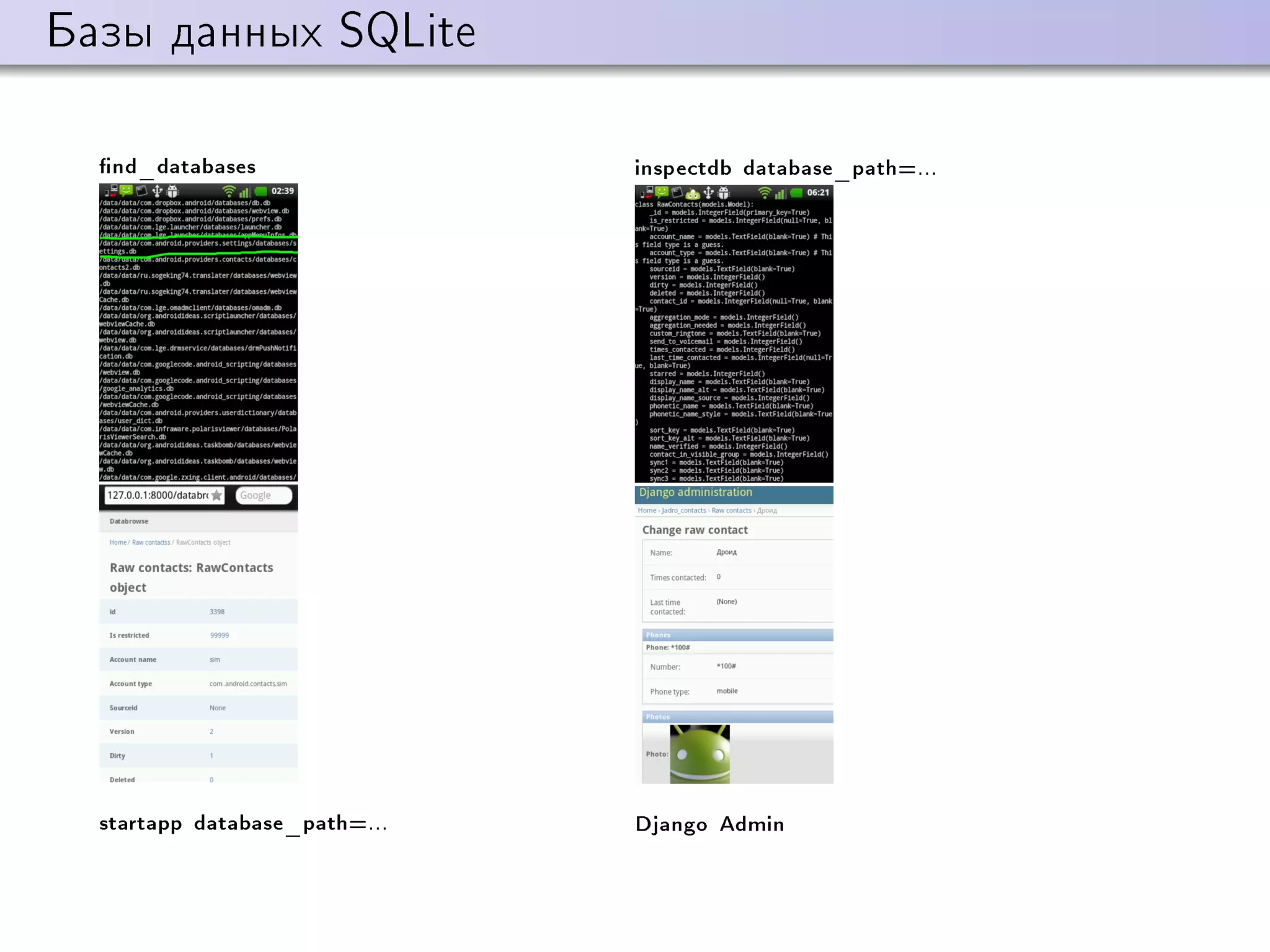This screenshot has width=1270, height=952.
Task: Open the Home breadcrumb in Django administration
Action: click(647, 511)
